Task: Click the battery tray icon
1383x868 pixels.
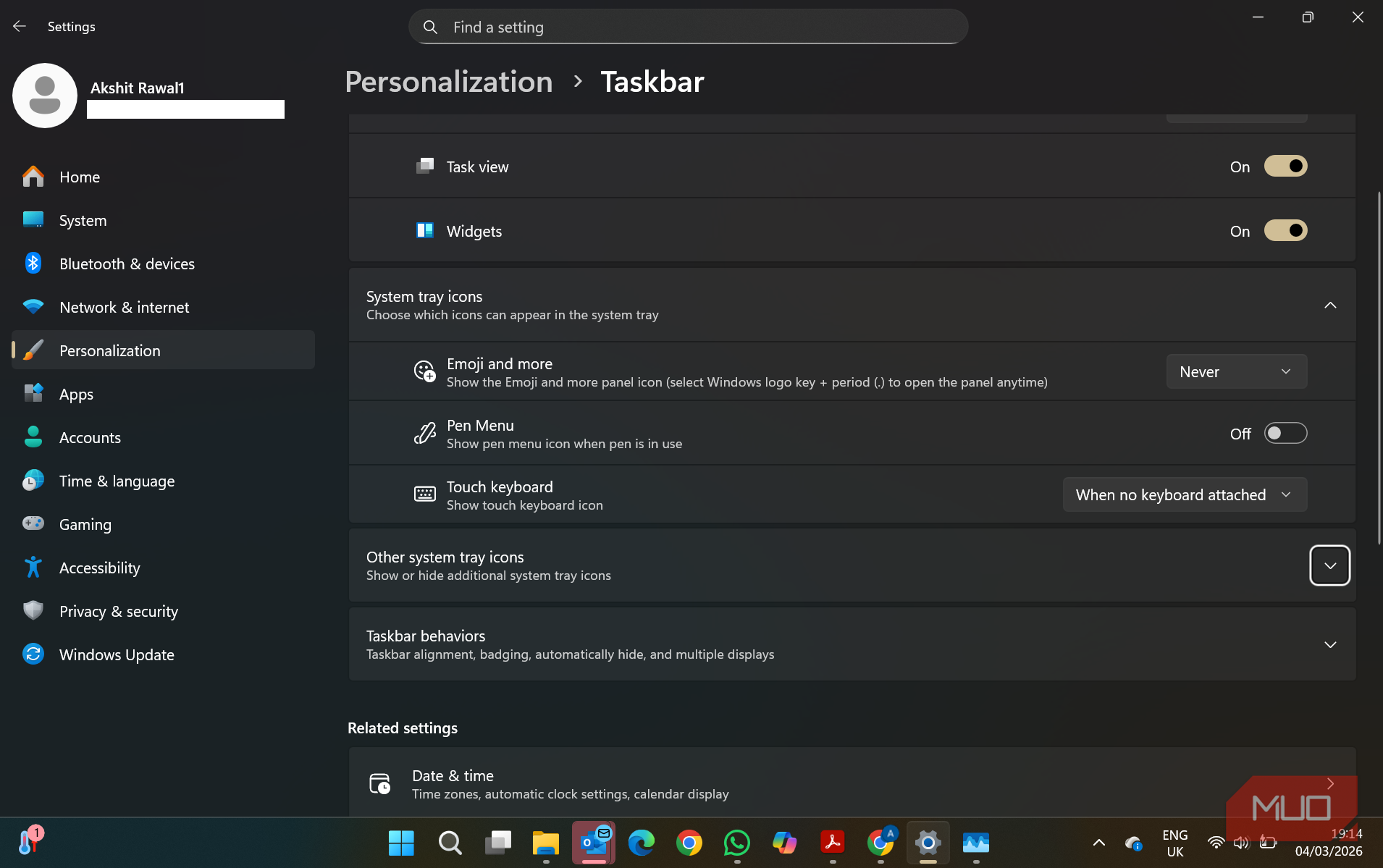Action: [1267, 843]
